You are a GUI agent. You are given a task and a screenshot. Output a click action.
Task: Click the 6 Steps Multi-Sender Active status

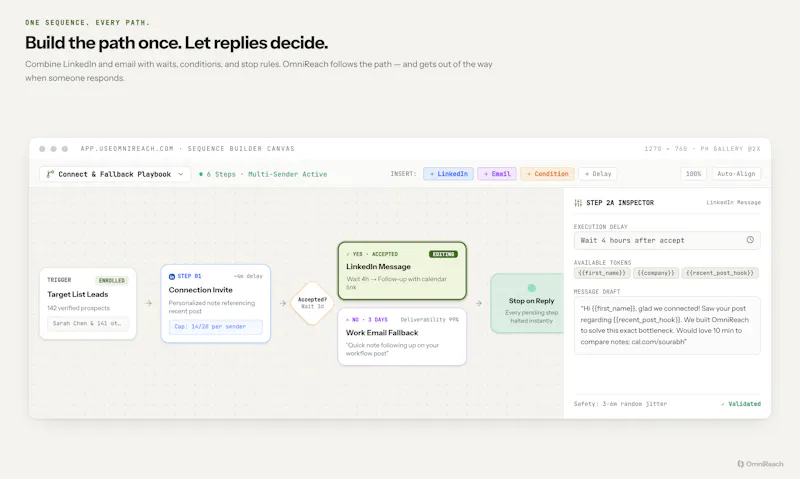pos(263,174)
